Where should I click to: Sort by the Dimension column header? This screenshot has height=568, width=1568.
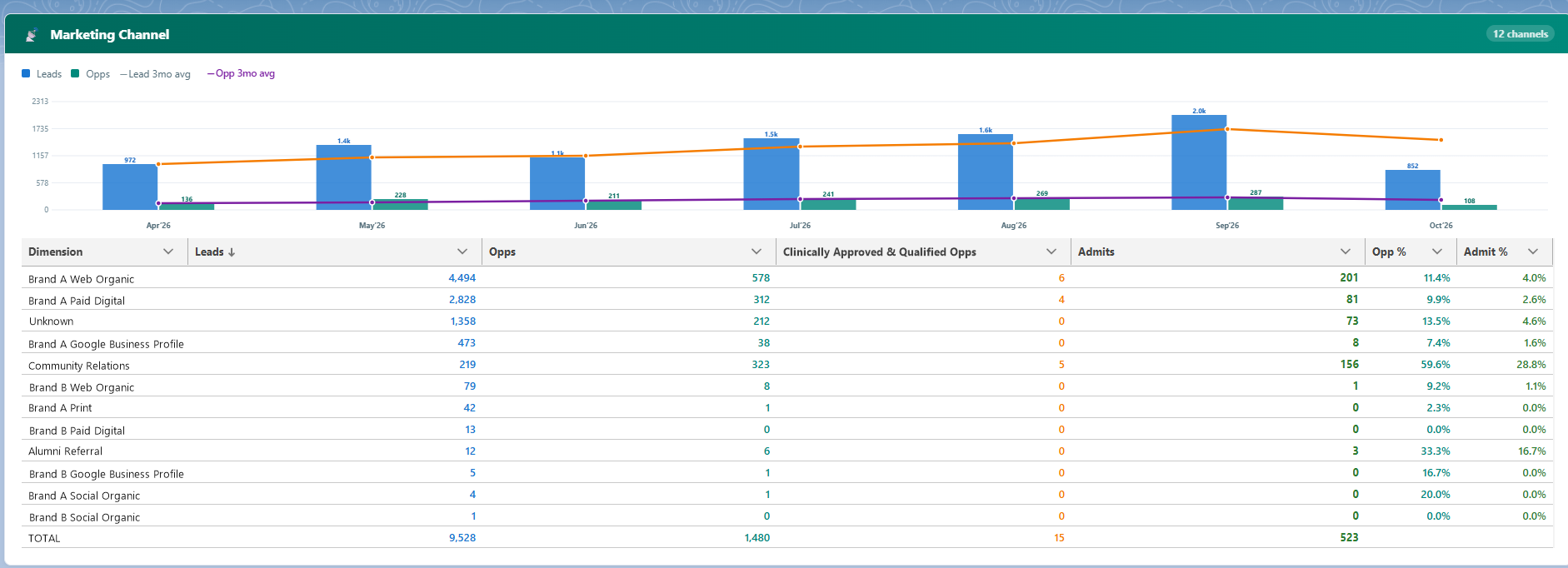click(x=55, y=252)
